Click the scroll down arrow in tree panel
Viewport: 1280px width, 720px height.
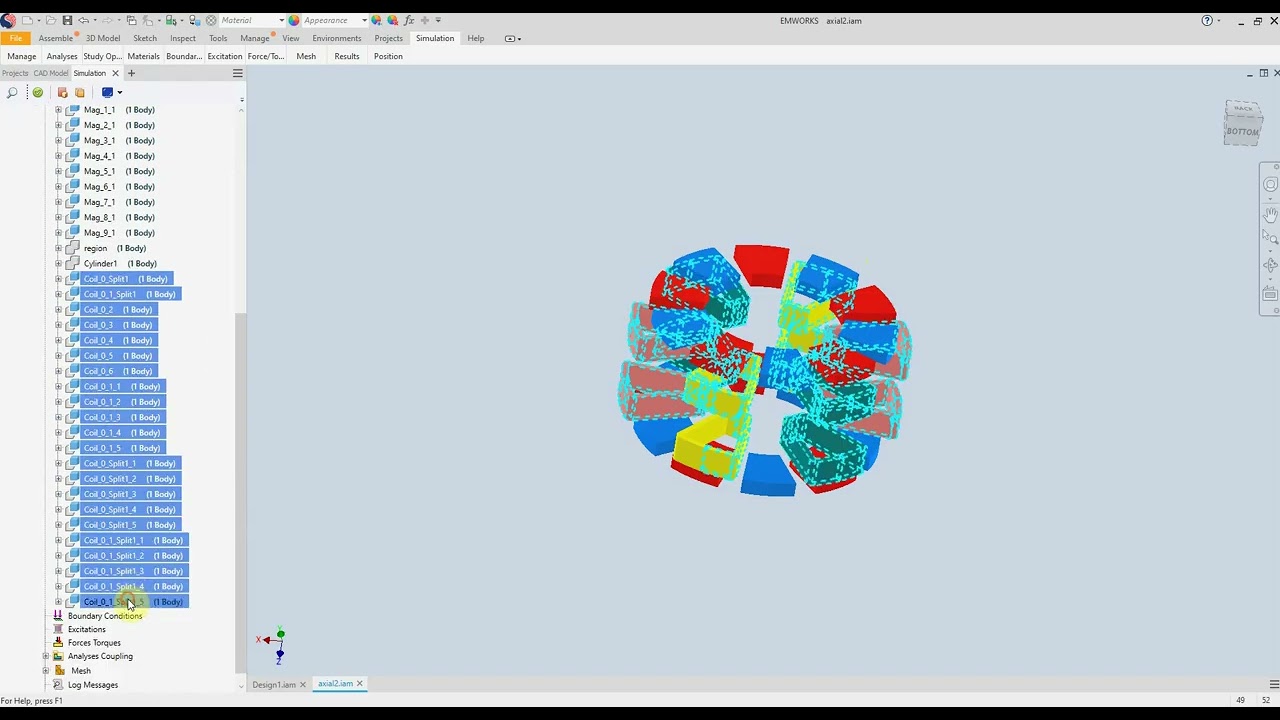(x=240, y=685)
